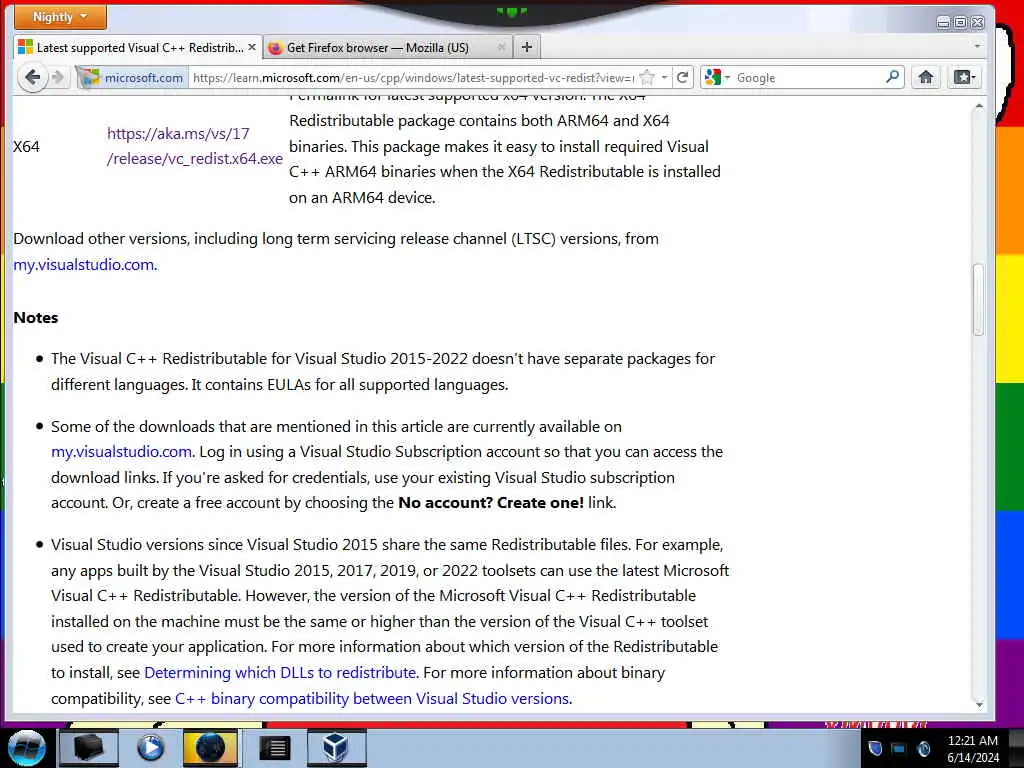The width and height of the screenshot is (1024, 768).
Task: Open a new tab with the plus button
Action: [x=527, y=47]
